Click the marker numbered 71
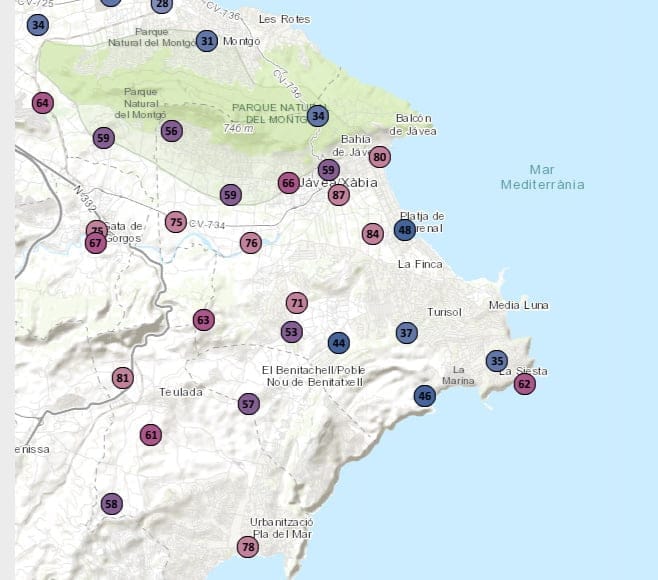Image resolution: width=658 pixels, height=580 pixels. pyautogui.click(x=296, y=303)
